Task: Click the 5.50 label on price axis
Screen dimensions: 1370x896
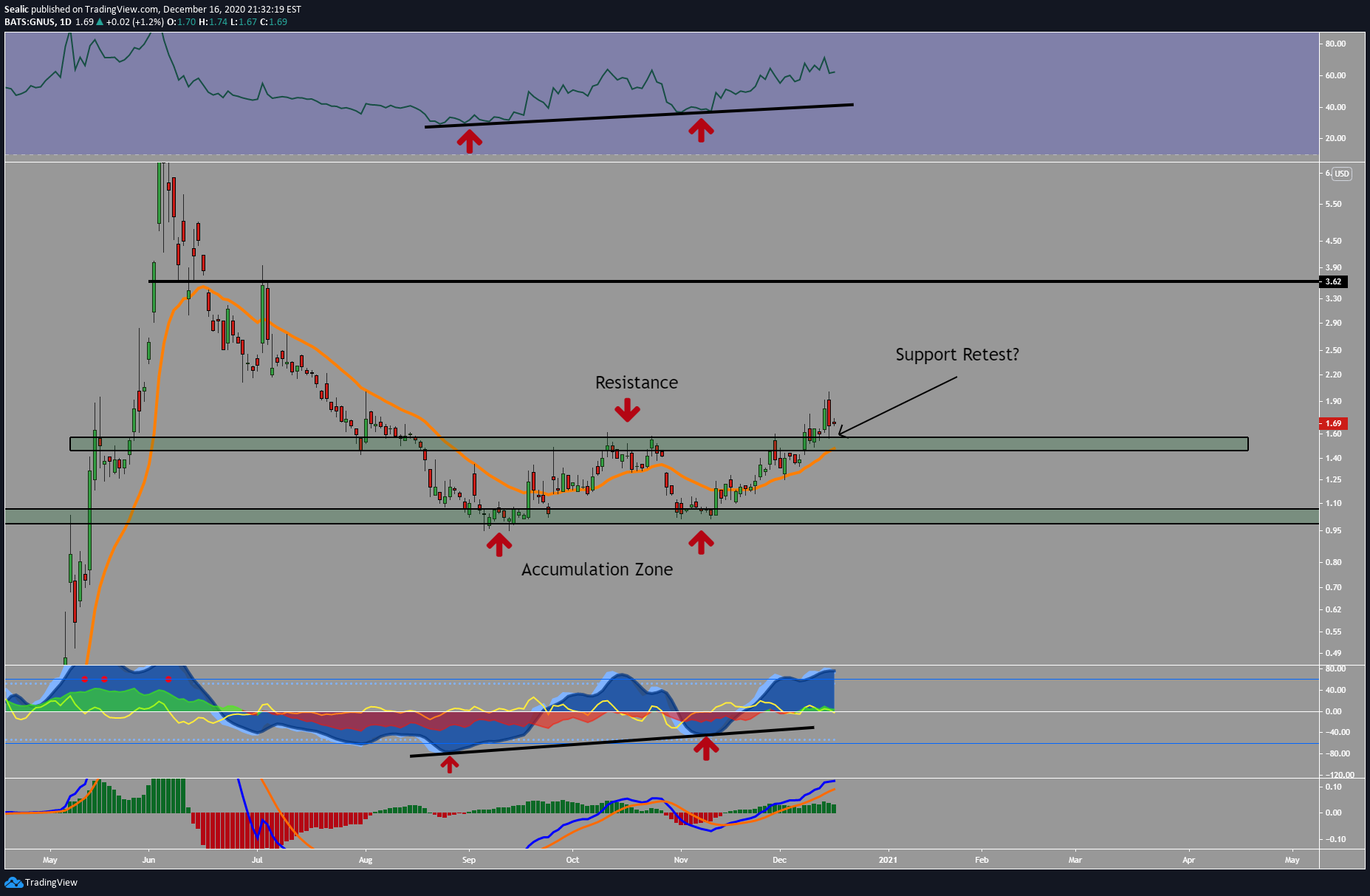Action: point(1333,204)
